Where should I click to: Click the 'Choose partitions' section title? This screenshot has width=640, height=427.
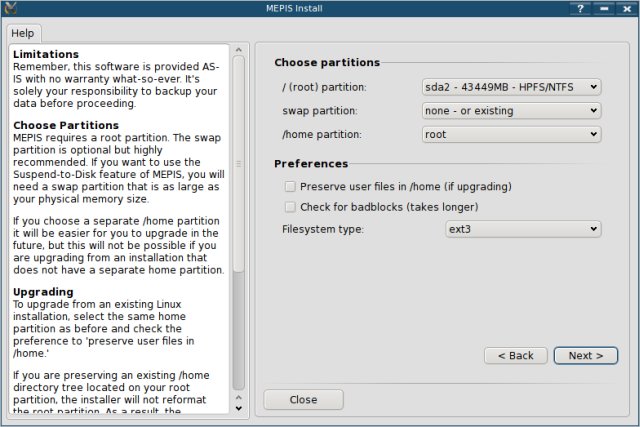coord(327,62)
